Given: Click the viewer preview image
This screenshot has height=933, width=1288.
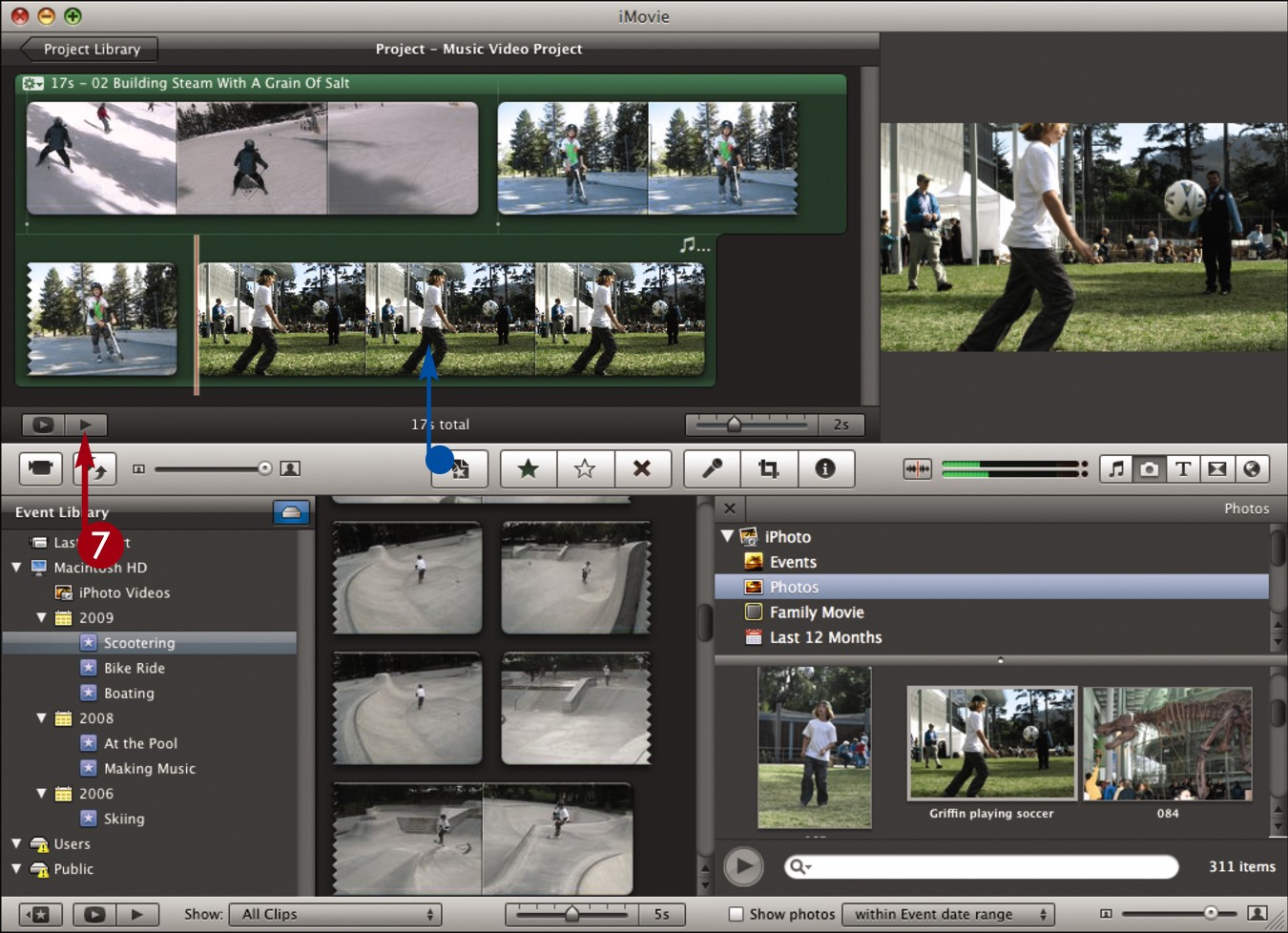Looking at the screenshot, I should click(1084, 237).
